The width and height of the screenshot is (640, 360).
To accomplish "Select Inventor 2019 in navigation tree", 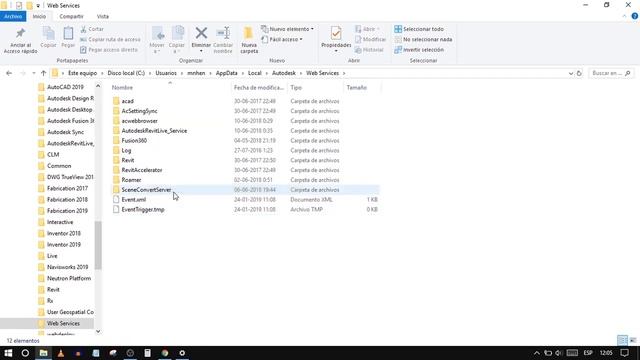I will pos(64,244).
